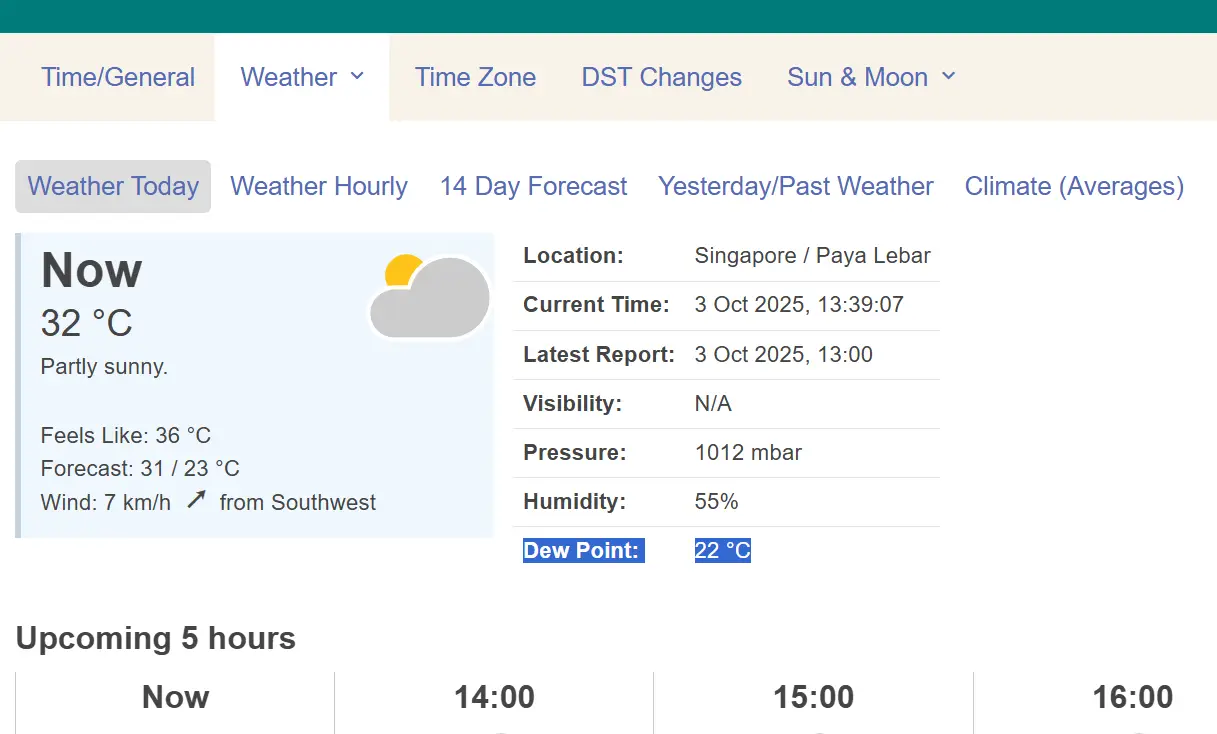Screen dimensions: 1217x734
Task: Open the DST Changes tab
Action: [x=661, y=77]
